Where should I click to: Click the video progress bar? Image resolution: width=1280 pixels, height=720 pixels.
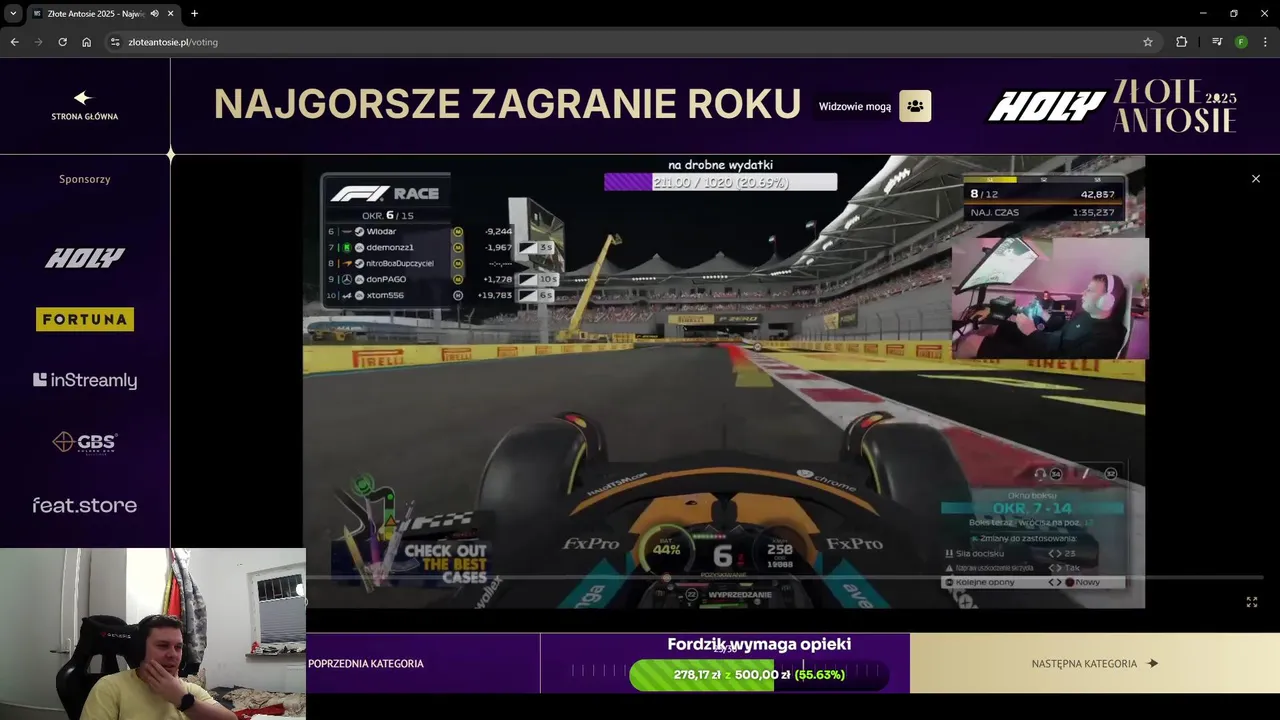pyautogui.click(x=784, y=577)
